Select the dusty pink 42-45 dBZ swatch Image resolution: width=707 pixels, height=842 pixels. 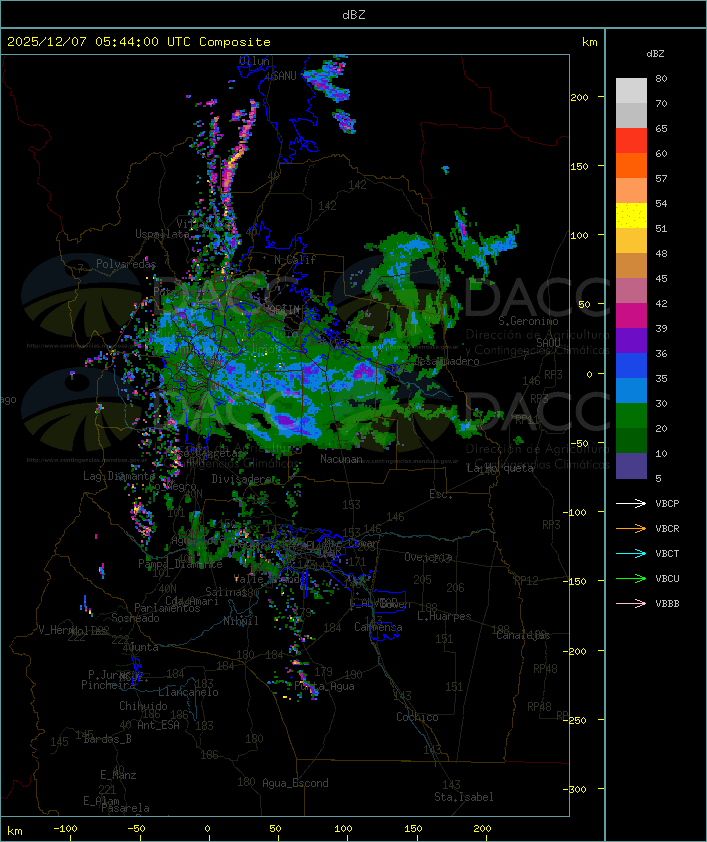(631, 291)
